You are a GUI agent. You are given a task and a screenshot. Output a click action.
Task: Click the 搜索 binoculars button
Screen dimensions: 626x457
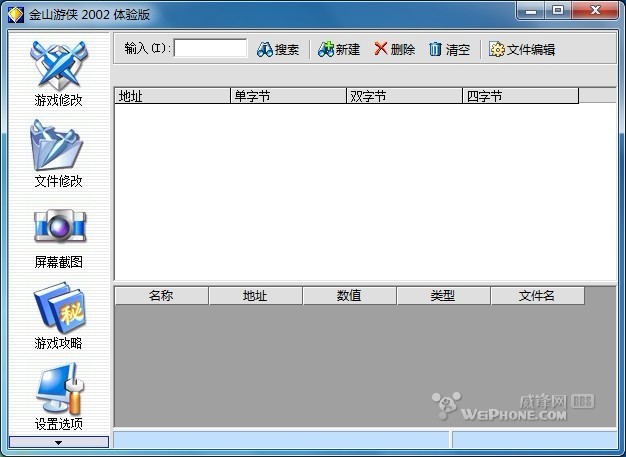click(278, 49)
